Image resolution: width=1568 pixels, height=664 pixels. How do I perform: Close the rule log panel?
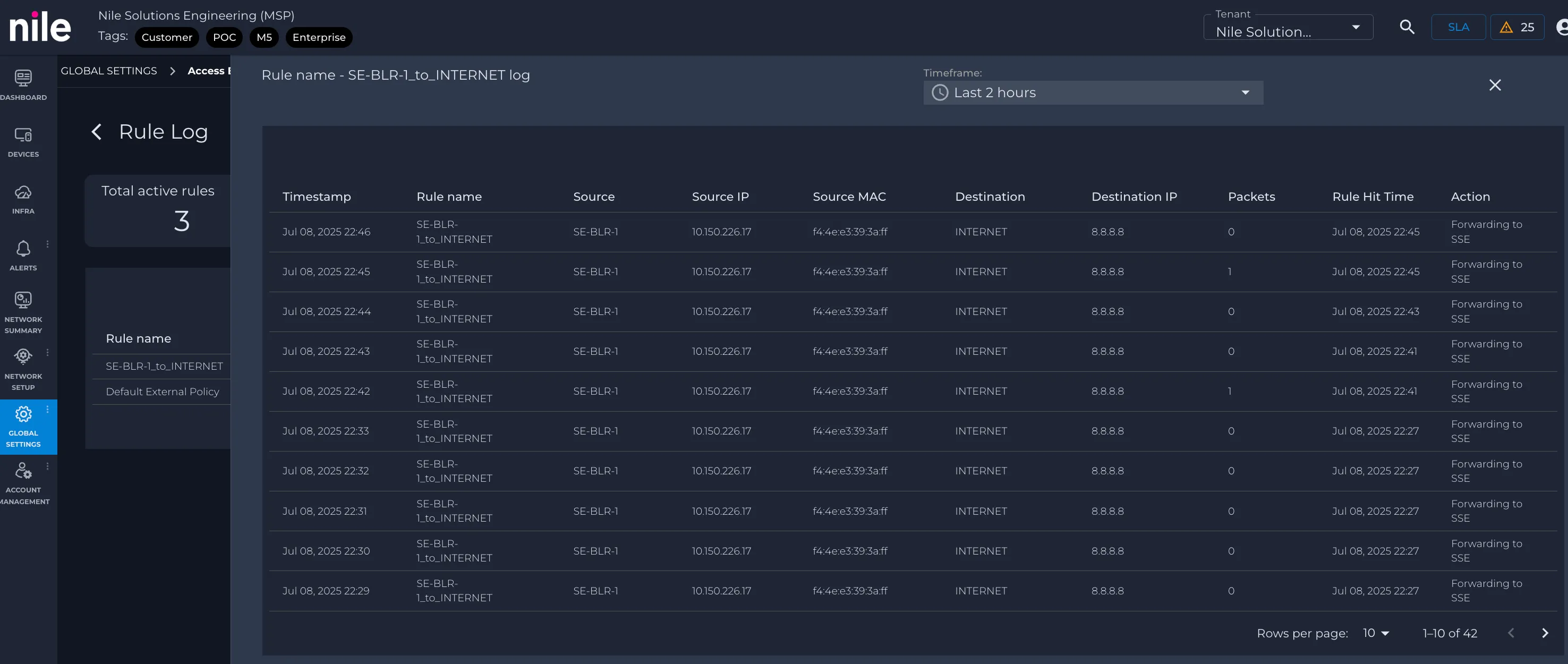coord(1495,85)
